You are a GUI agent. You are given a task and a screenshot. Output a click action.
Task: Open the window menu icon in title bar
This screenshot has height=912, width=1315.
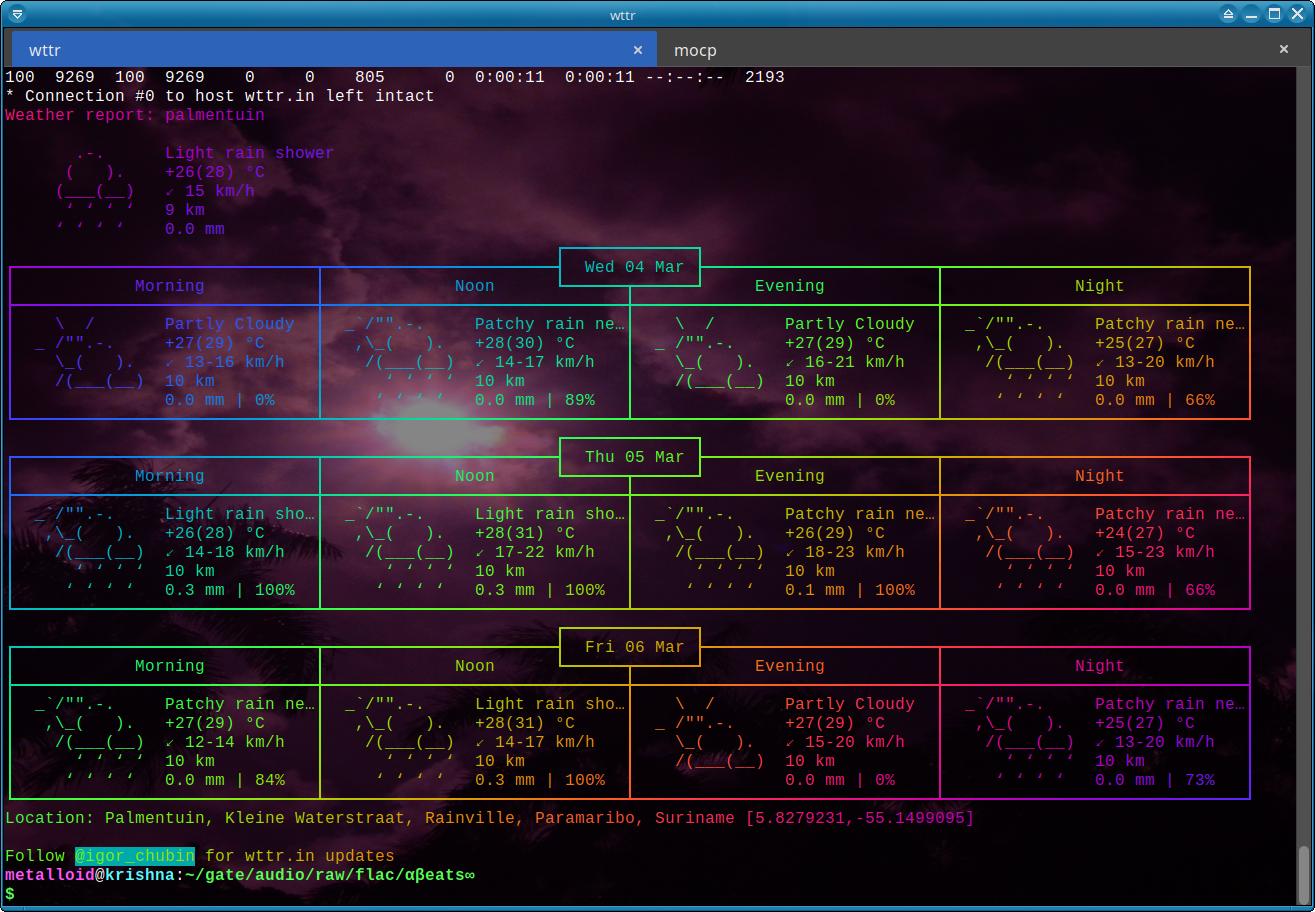[x=16, y=14]
